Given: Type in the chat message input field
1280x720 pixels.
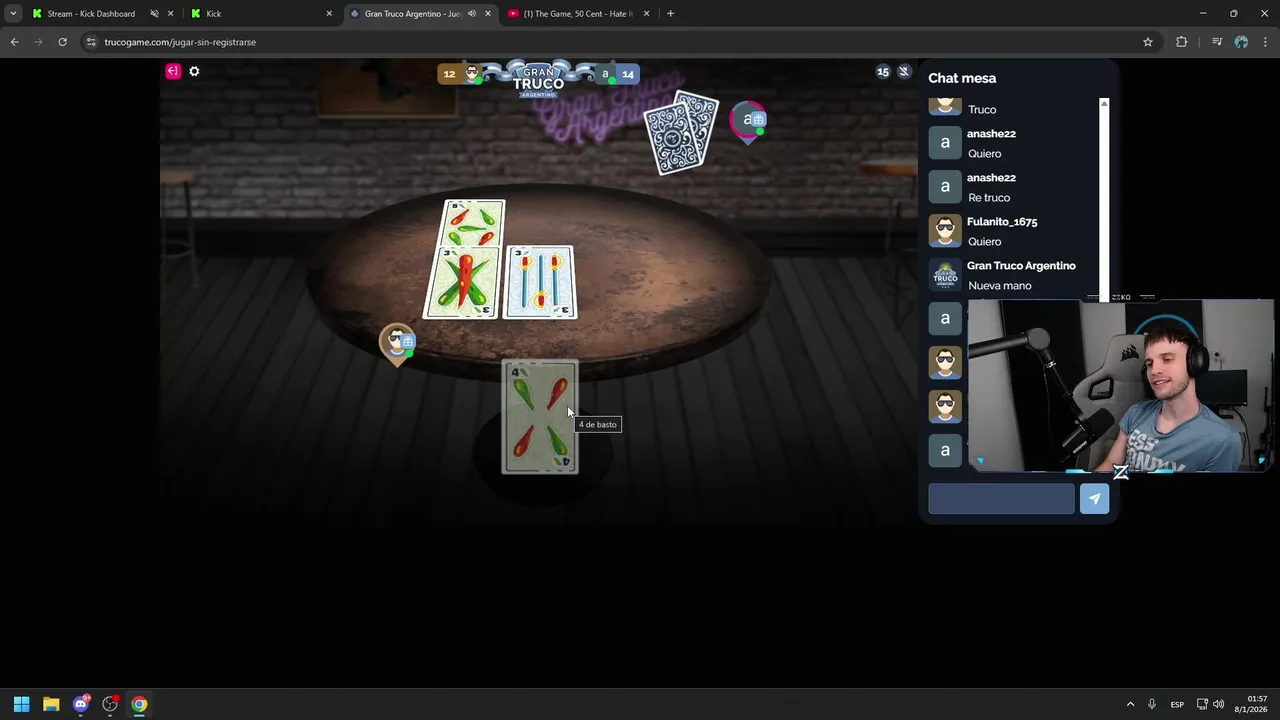Looking at the screenshot, I should [x=1001, y=499].
